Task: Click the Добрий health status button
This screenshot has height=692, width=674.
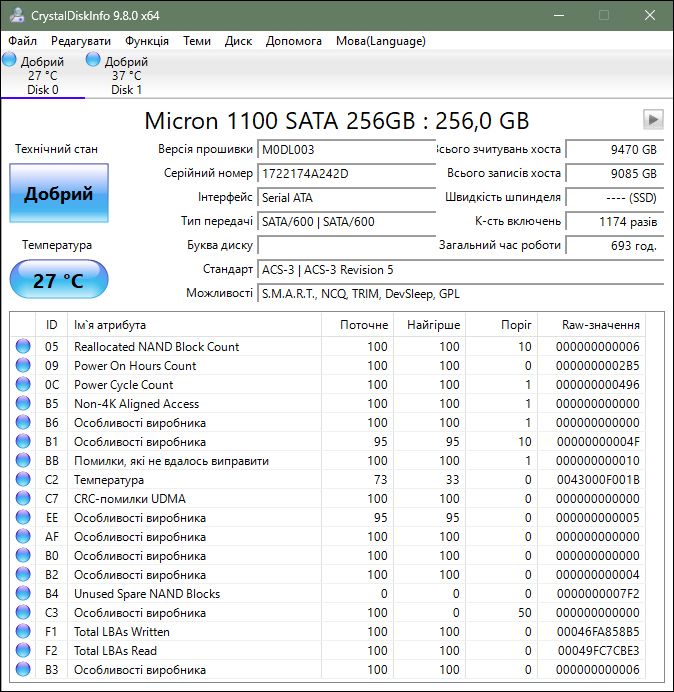Action: [x=59, y=193]
